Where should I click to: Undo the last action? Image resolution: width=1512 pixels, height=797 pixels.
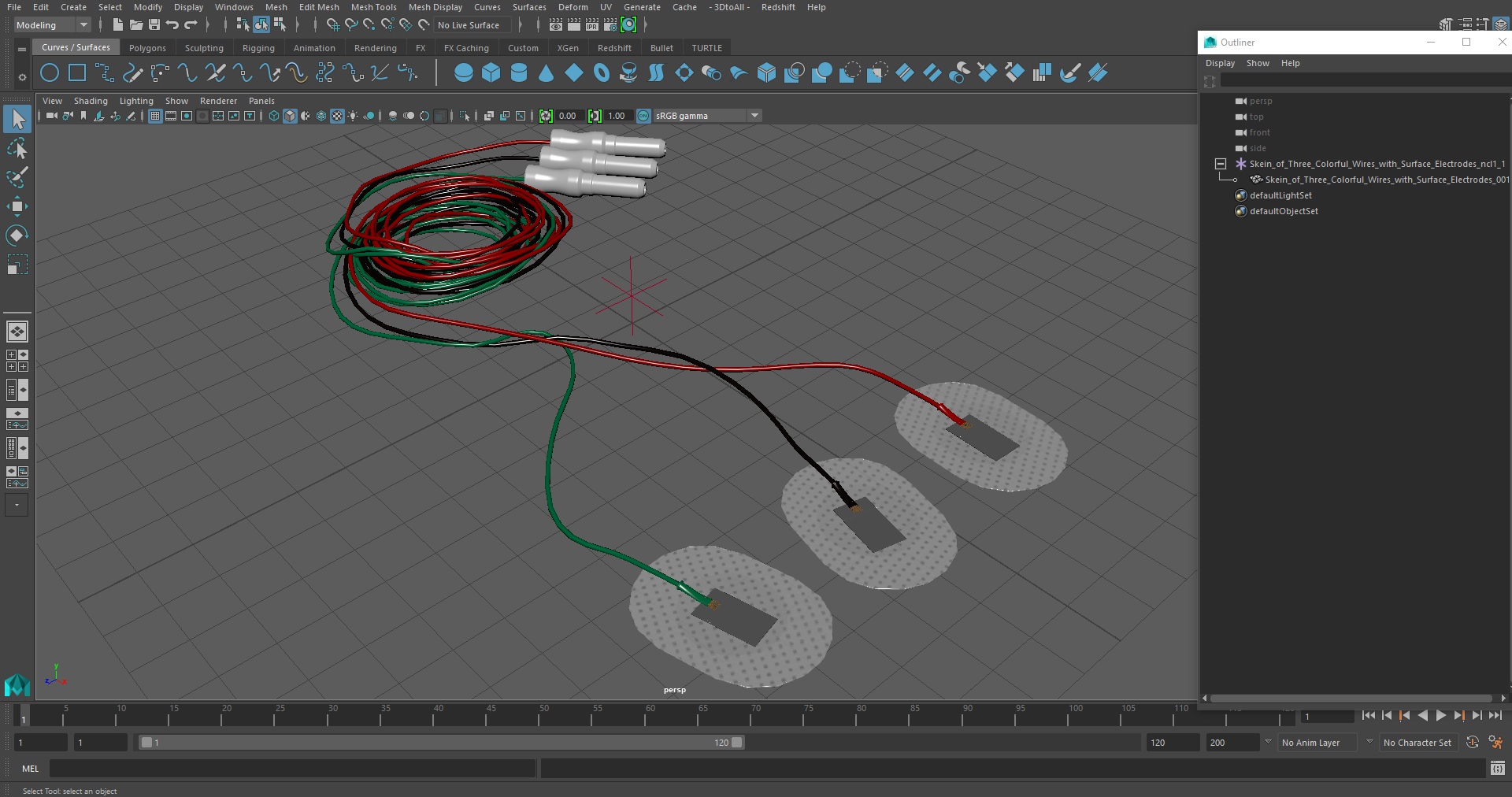pyautogui.click(x=172, y=25)
